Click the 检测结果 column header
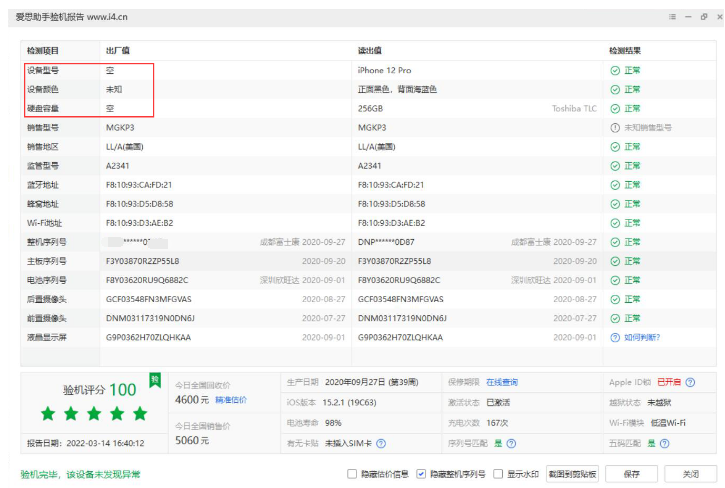Viewport: 725px width, 488px height. pyautogui.click(x=625, y=51)
